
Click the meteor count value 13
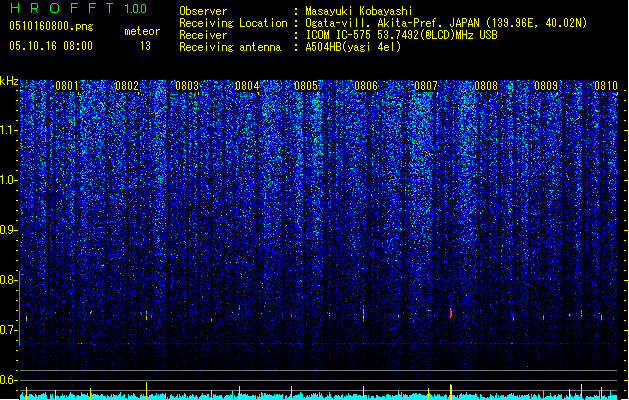click(145, 46)
